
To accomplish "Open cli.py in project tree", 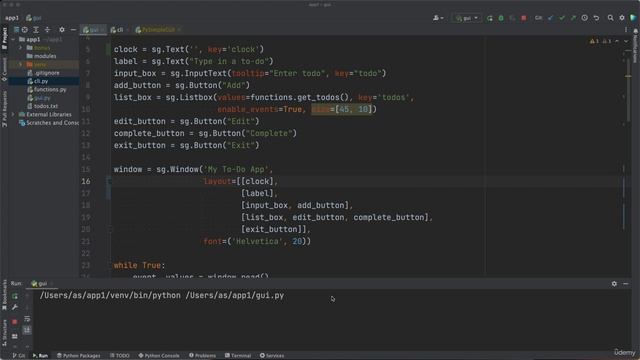I will pyautogui.click(x=38, y=81).
